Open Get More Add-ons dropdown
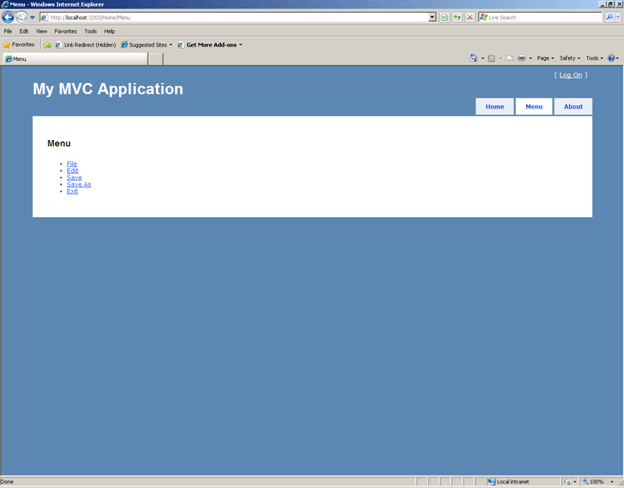The image size is (624, 488). (x=210, y=45)
